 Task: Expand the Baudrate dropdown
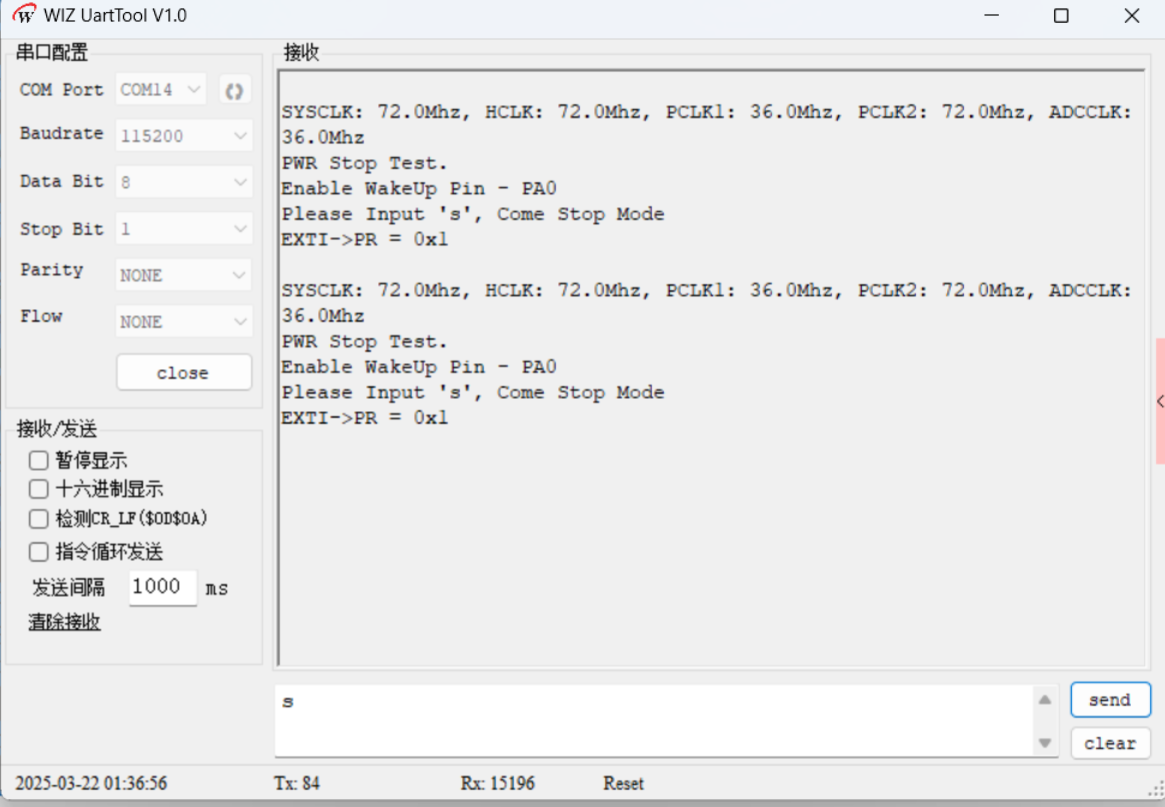(183, 136)
